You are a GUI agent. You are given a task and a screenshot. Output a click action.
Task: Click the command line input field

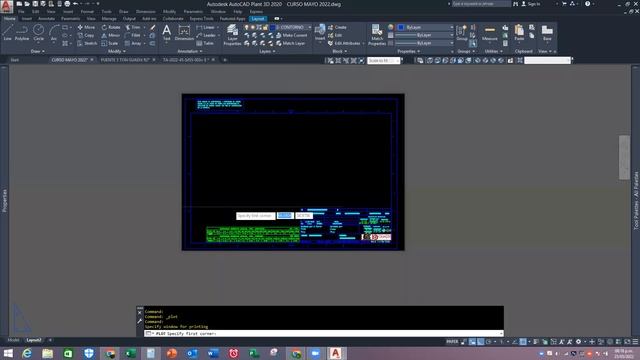[324, 333]
